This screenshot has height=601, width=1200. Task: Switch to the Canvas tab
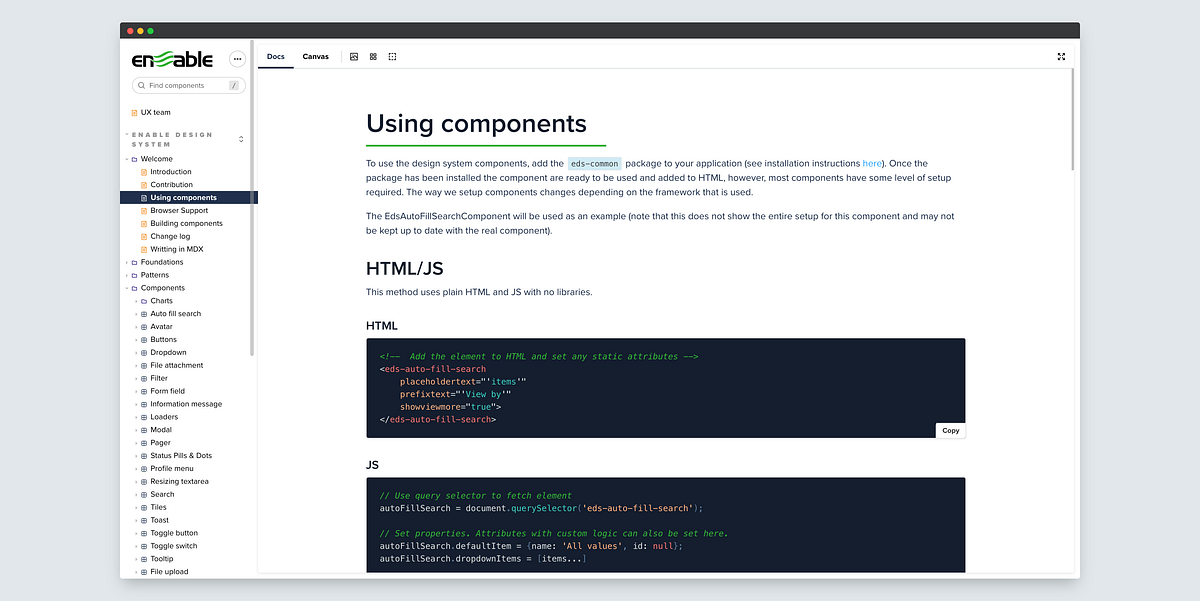click(315, 57)
